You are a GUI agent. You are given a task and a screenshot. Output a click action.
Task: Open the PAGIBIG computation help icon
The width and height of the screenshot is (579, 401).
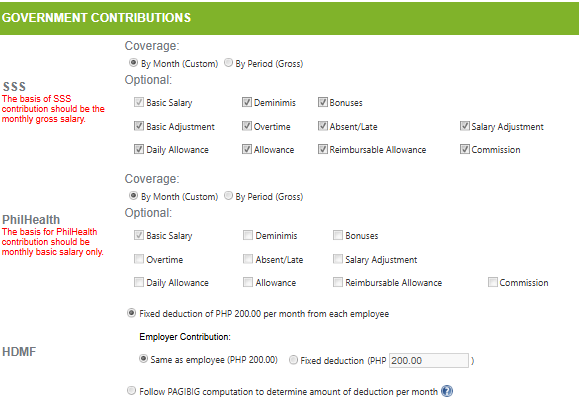click(x=447, y=391)
